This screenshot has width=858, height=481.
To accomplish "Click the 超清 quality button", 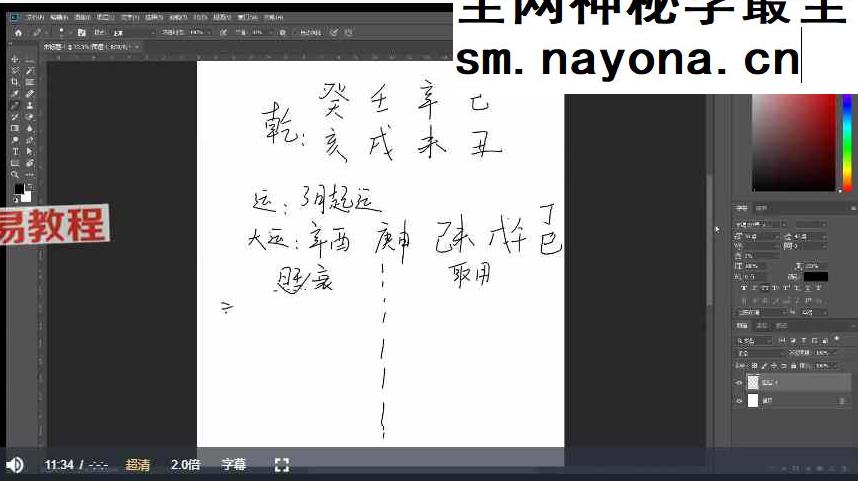I will [137, 465].
